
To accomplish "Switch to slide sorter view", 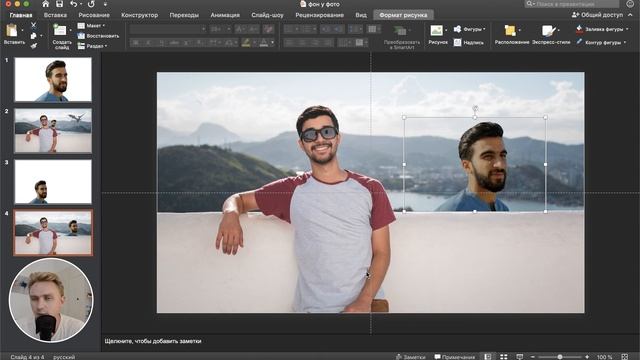I will coord(504,357).
